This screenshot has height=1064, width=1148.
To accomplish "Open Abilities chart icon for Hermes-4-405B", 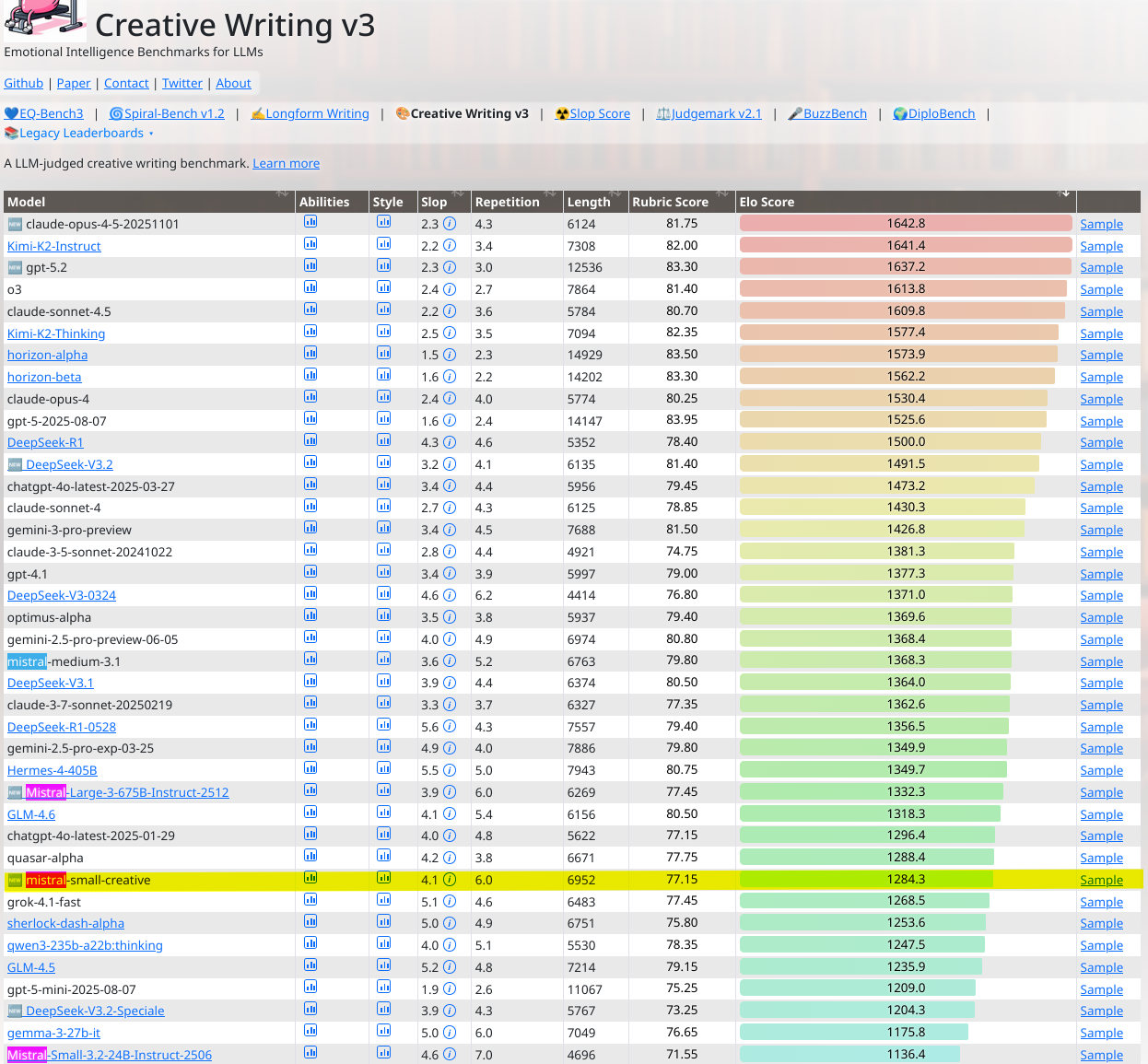I will click(x=310, y=768).
